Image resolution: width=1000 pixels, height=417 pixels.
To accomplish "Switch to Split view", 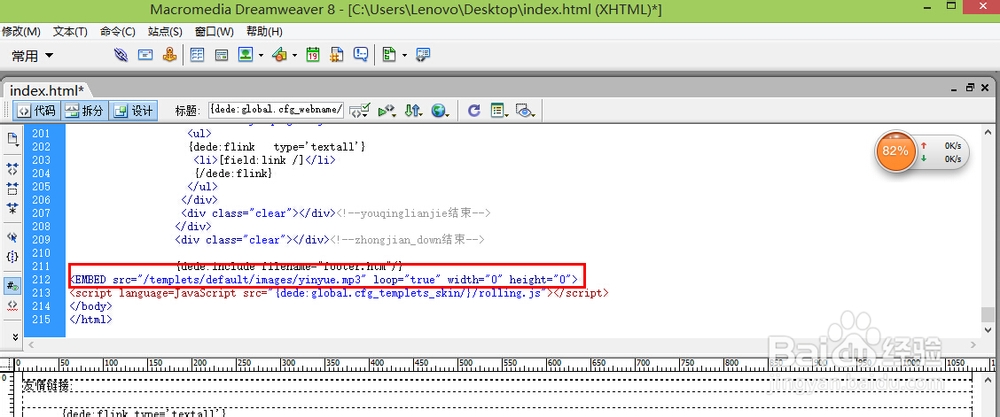I will pyautogui.click(x=84, y=111).
